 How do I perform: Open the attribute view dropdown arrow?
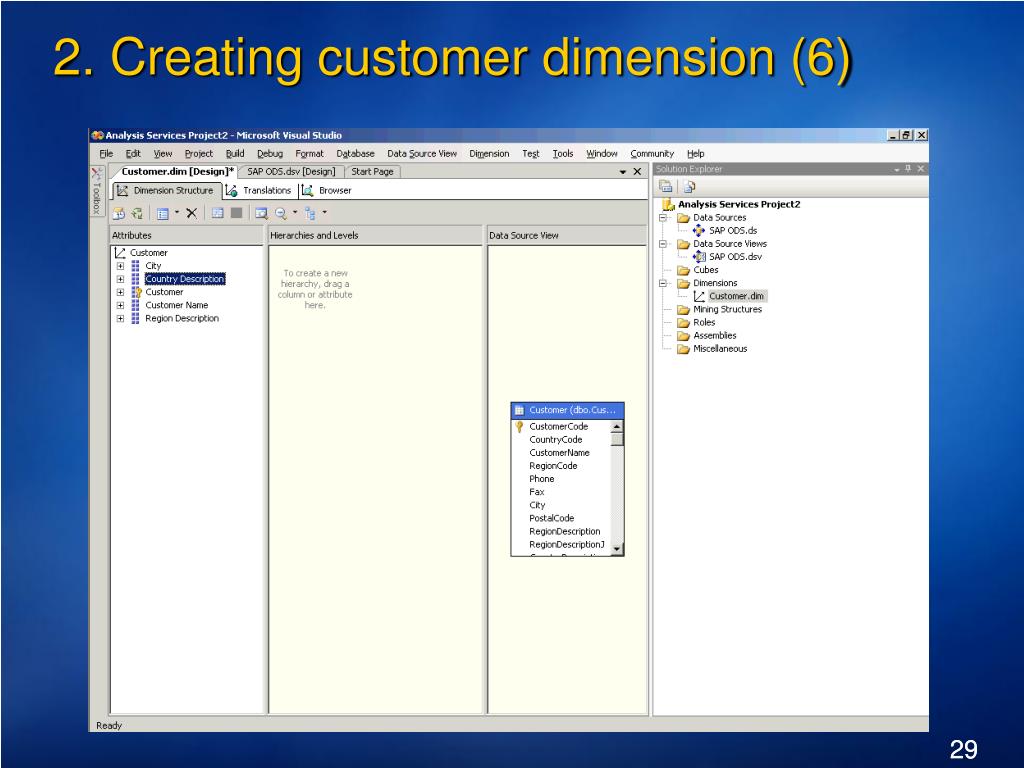point(176,212)
